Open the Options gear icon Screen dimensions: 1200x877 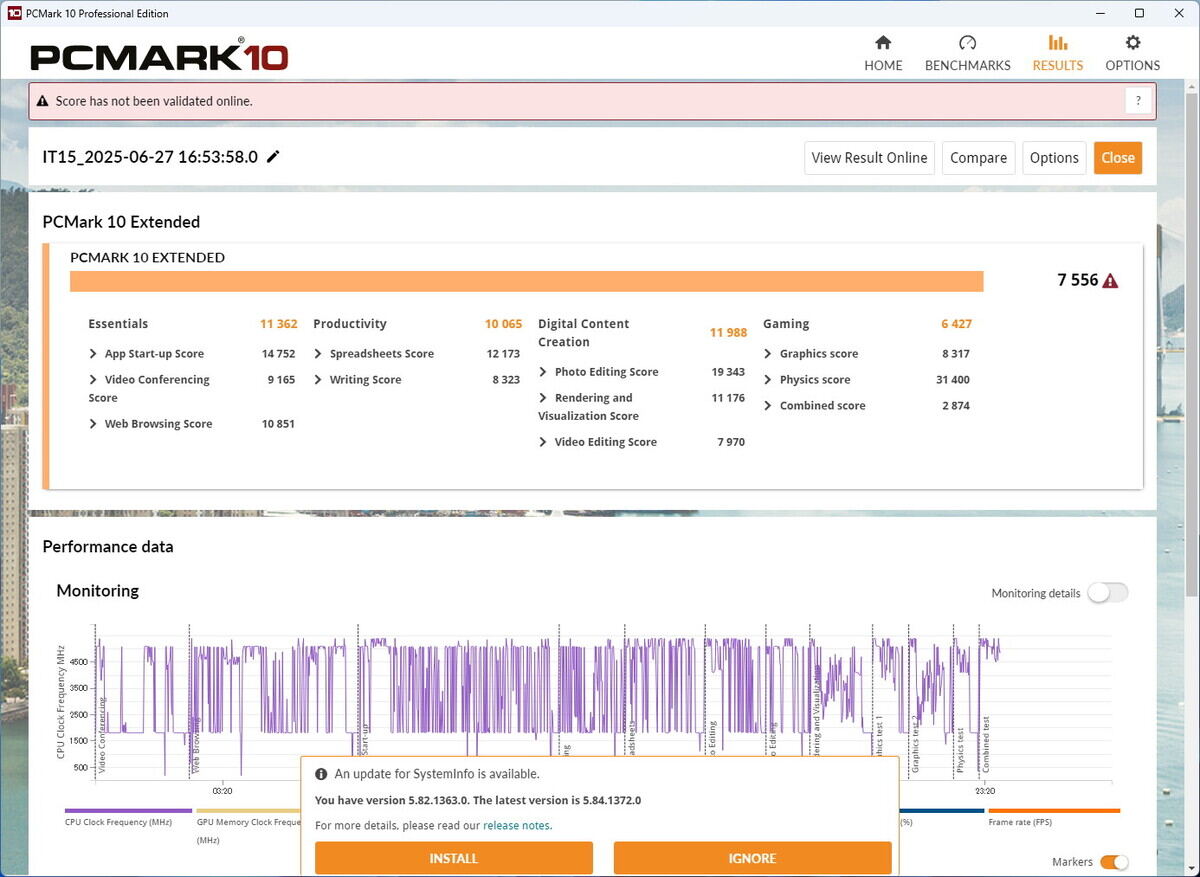[1133, 43]
